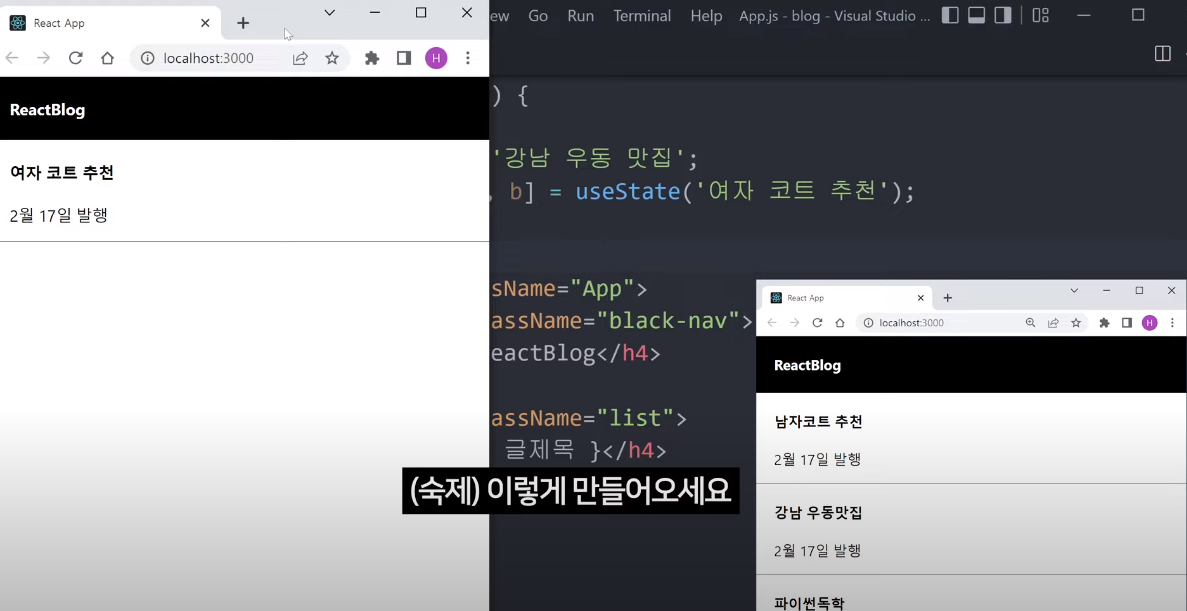
Task: Click post title 파이썬독학 in small window
Action: (x=809, y=603)
